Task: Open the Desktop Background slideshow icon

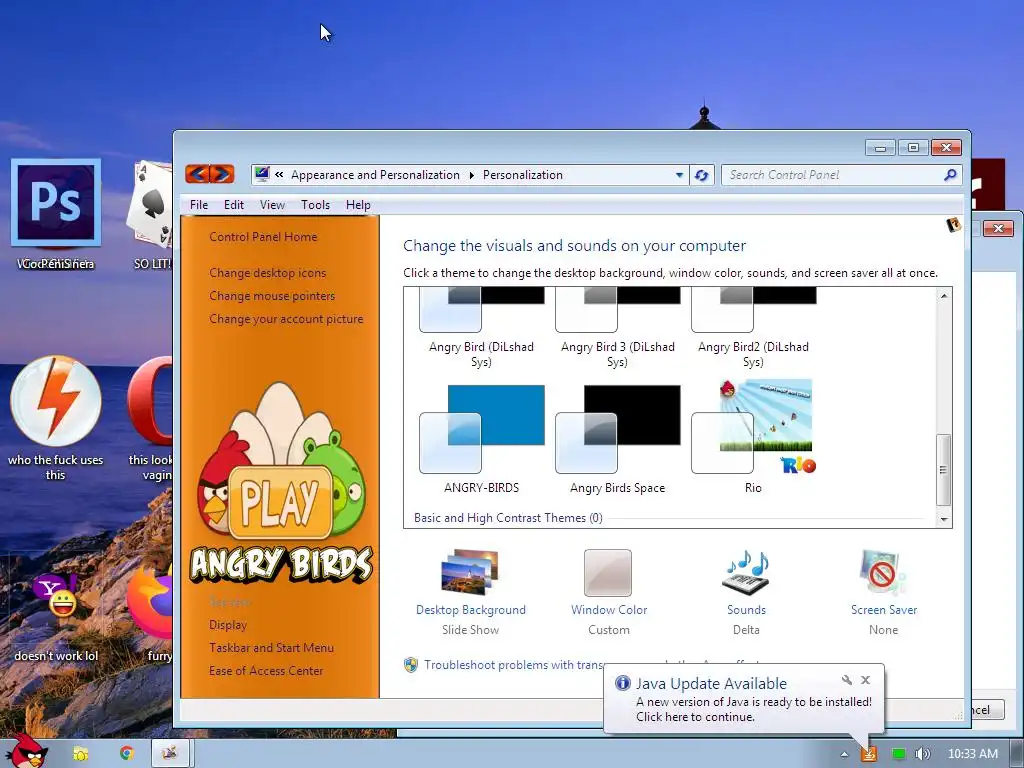Action: click(x=470, y=572)
